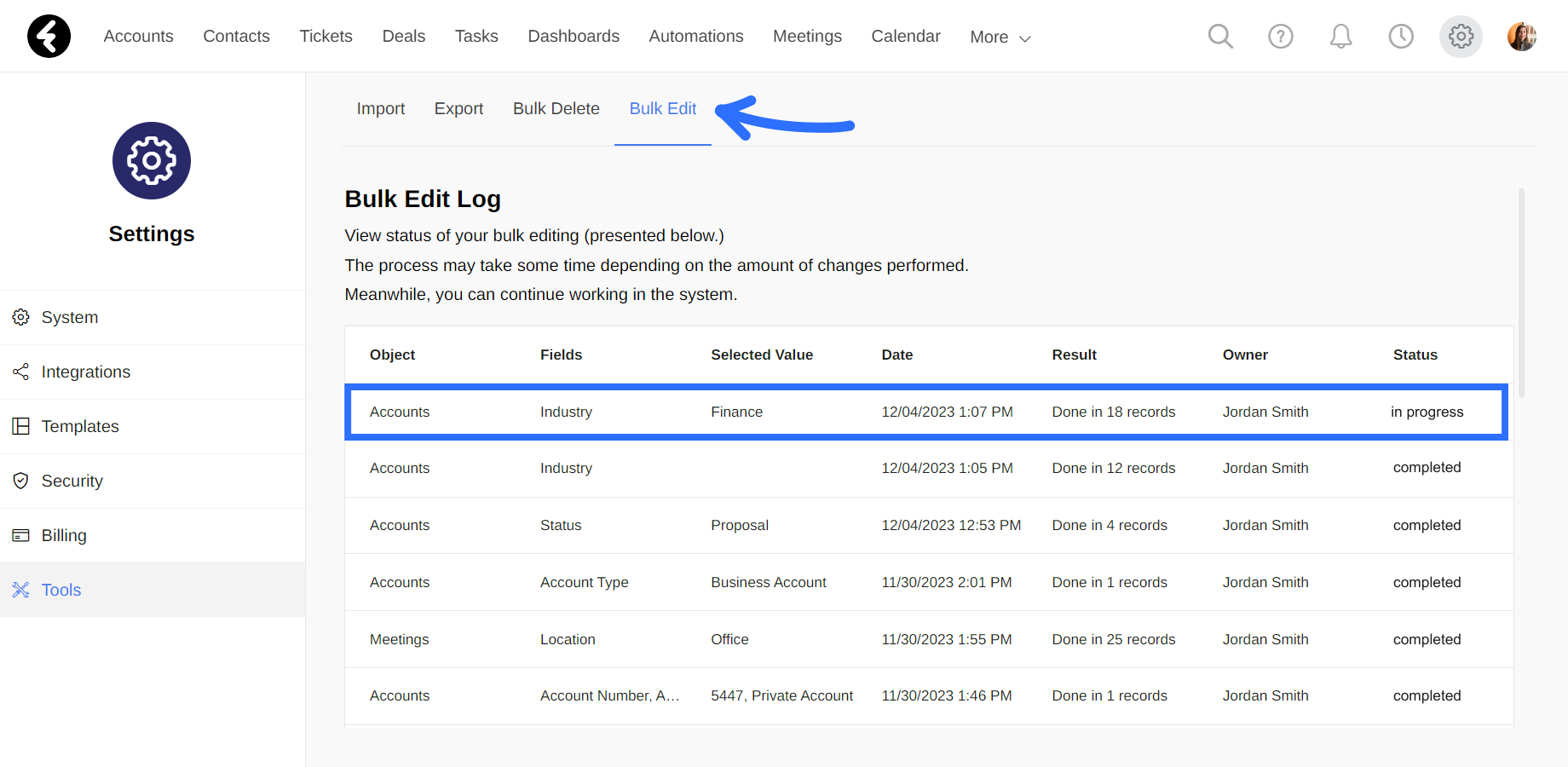The image size is (1568, 767).
Task: Click the Result column header
Action: pyautogui.click(x=1074, y=355)
